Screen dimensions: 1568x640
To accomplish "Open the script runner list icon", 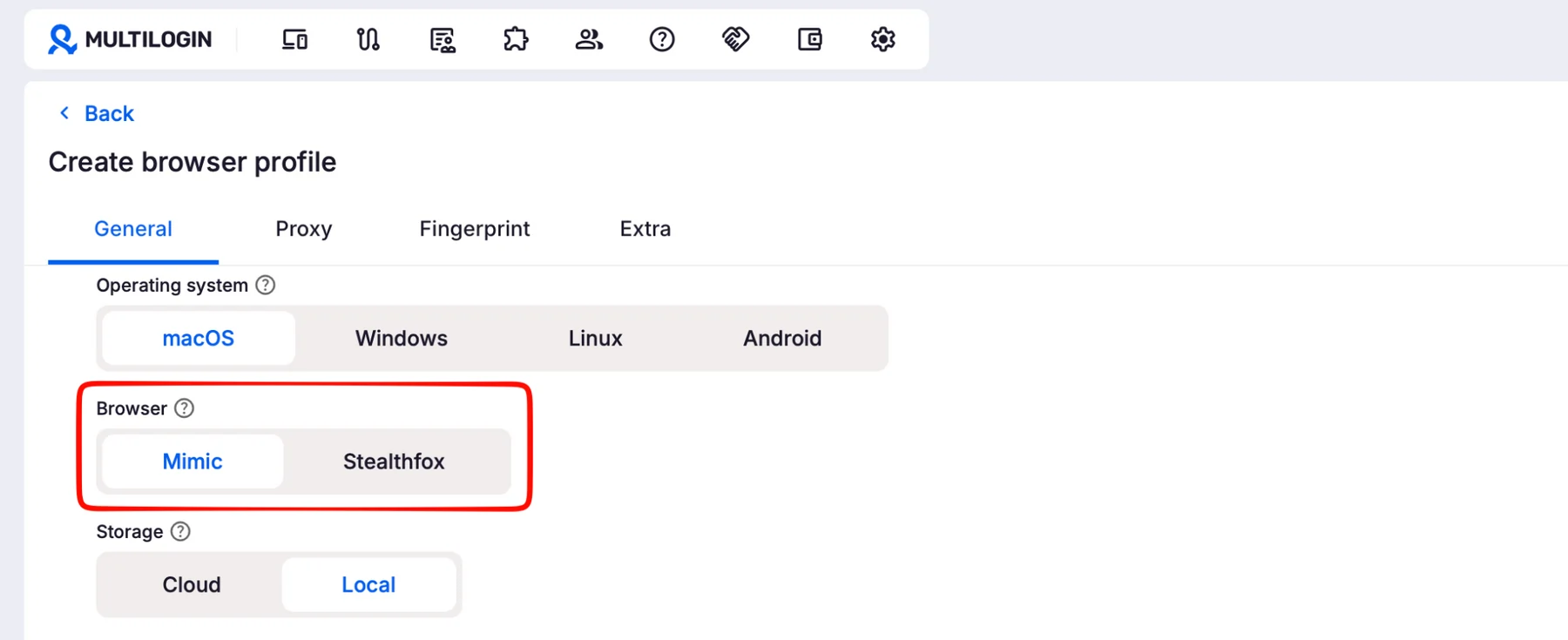I will (x=443, y=39).
